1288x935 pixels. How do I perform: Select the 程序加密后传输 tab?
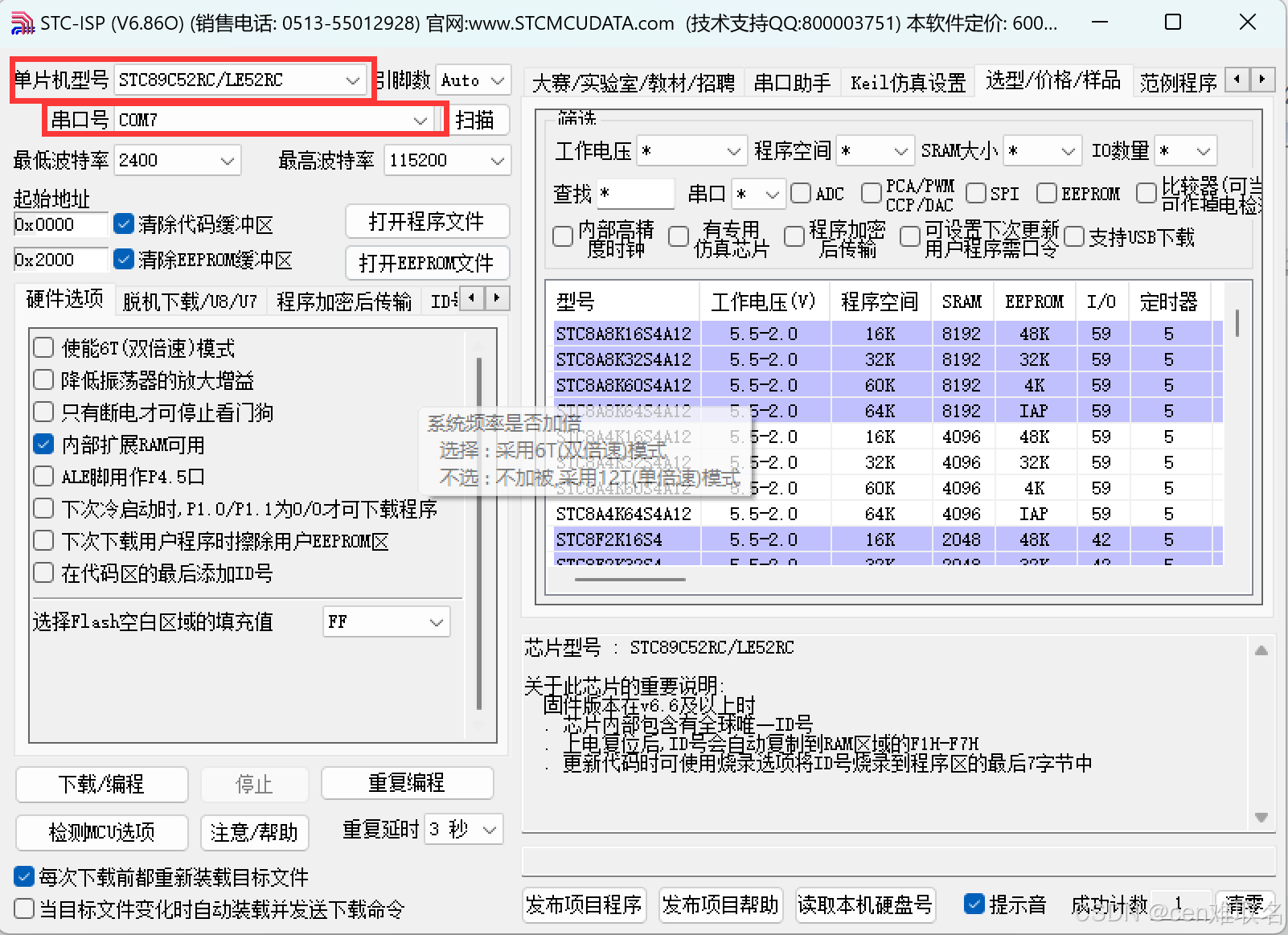point(344,301)
